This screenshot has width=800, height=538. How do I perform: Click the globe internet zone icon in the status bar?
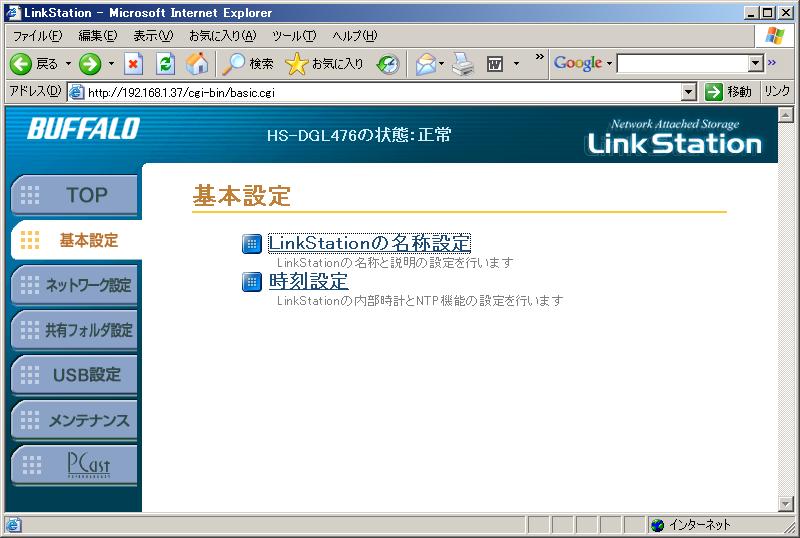pos(658,525)
